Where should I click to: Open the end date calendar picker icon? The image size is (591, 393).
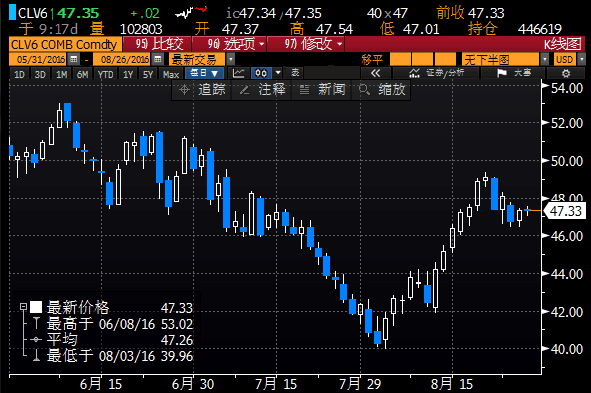158,59
